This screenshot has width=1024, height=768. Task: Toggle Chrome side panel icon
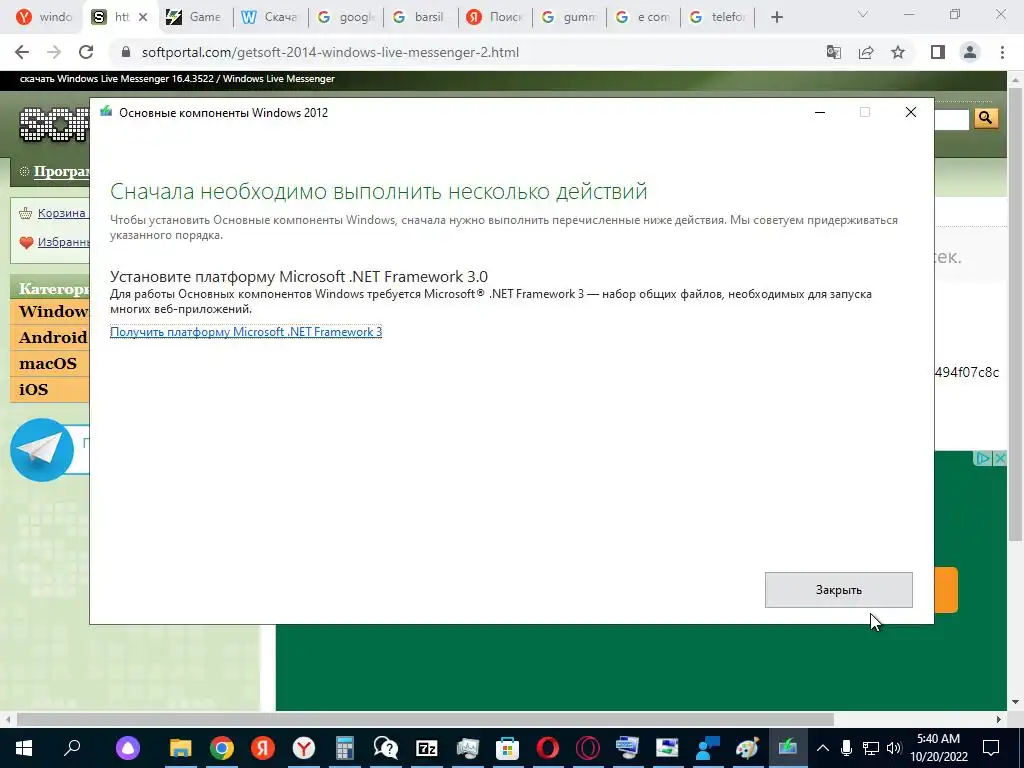tap(938, 52)
